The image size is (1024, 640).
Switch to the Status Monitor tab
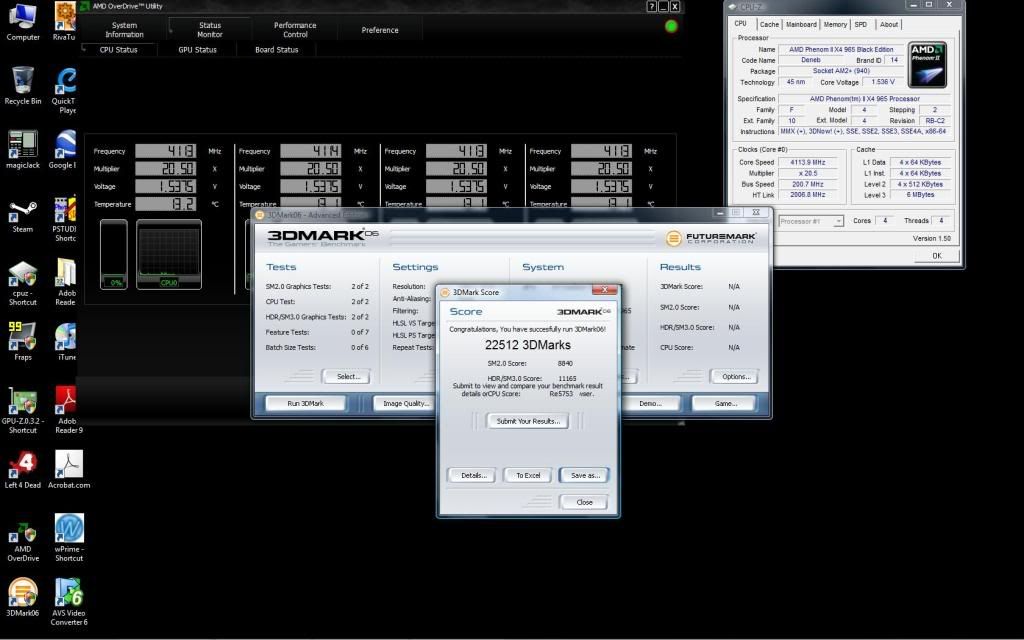tap(210, 30)
